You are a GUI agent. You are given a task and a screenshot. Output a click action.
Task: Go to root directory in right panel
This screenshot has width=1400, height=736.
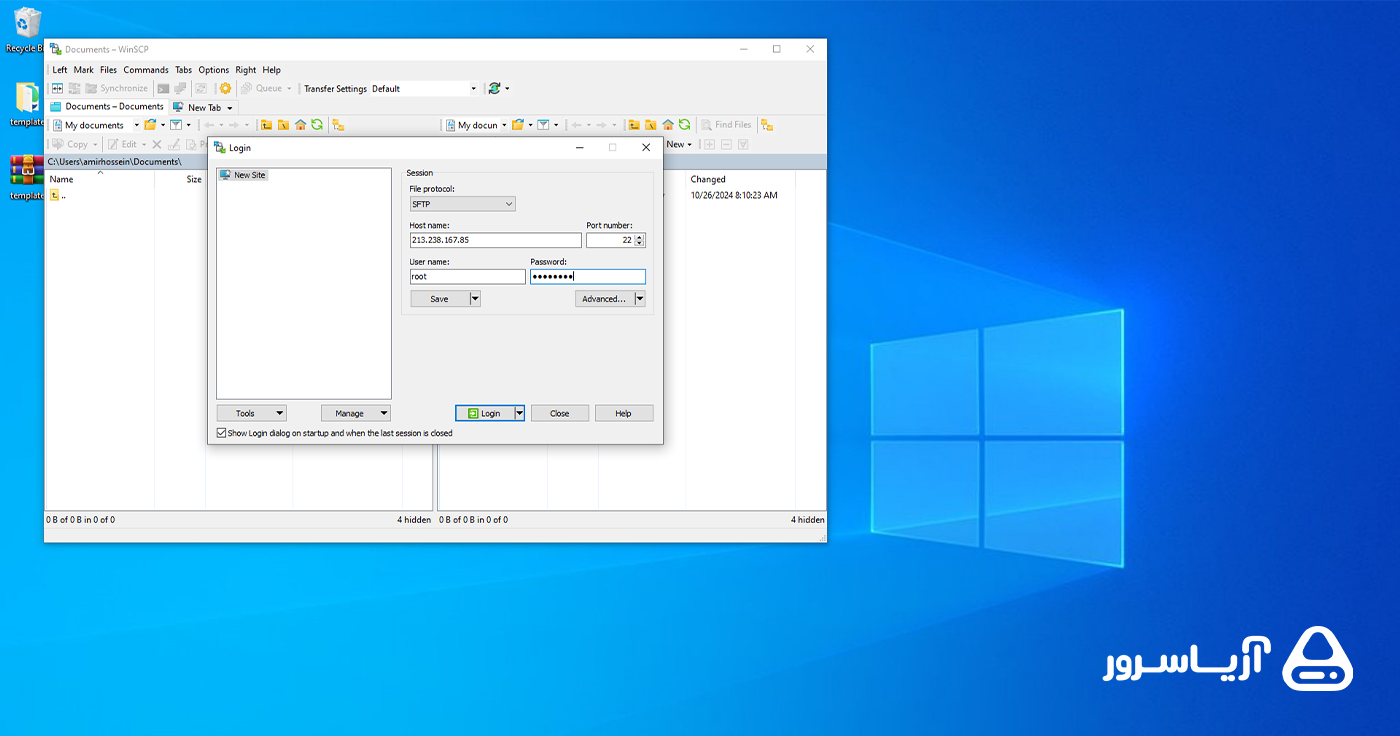coord(651,125)
